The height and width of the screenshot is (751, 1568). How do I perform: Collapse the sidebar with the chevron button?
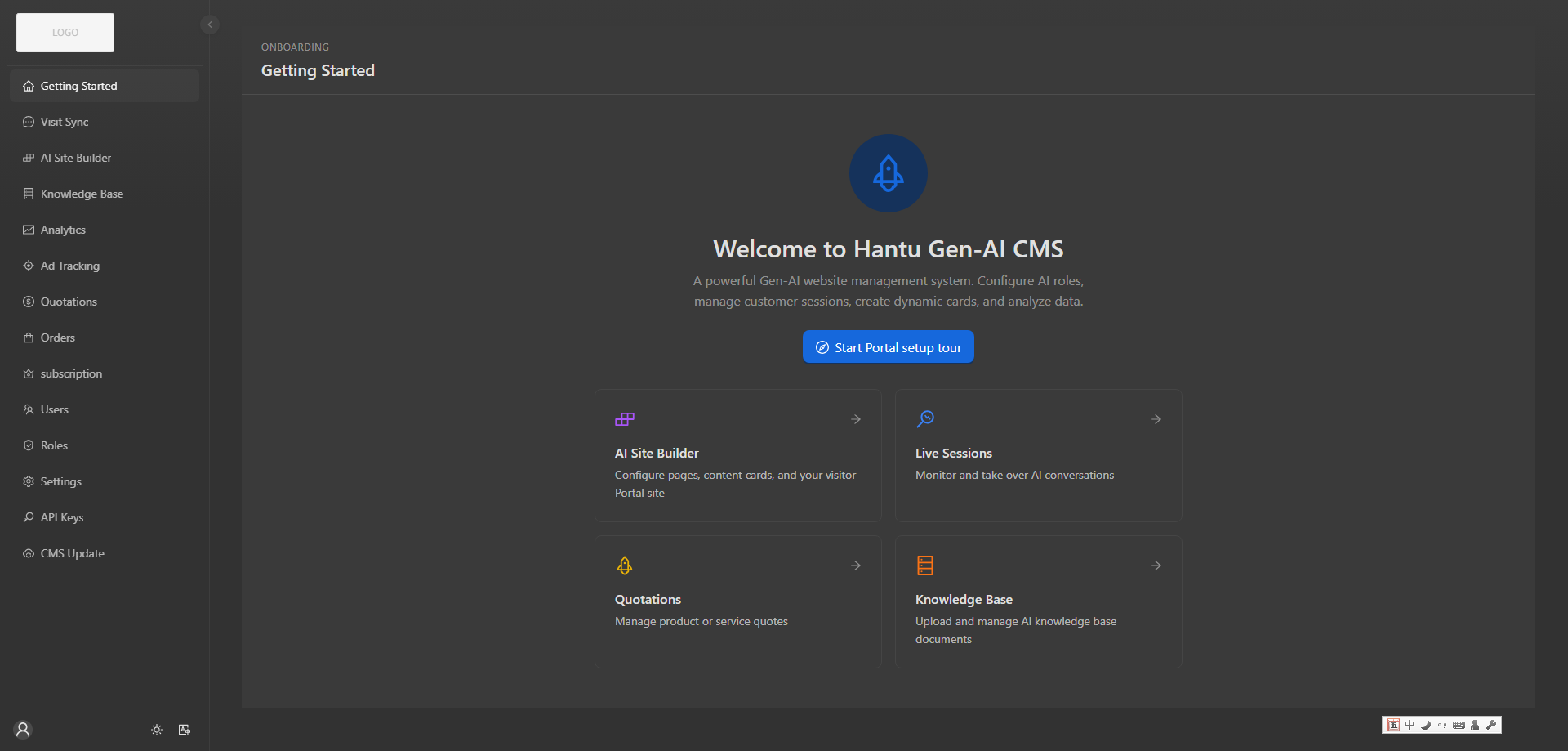(x=210, y=25)
